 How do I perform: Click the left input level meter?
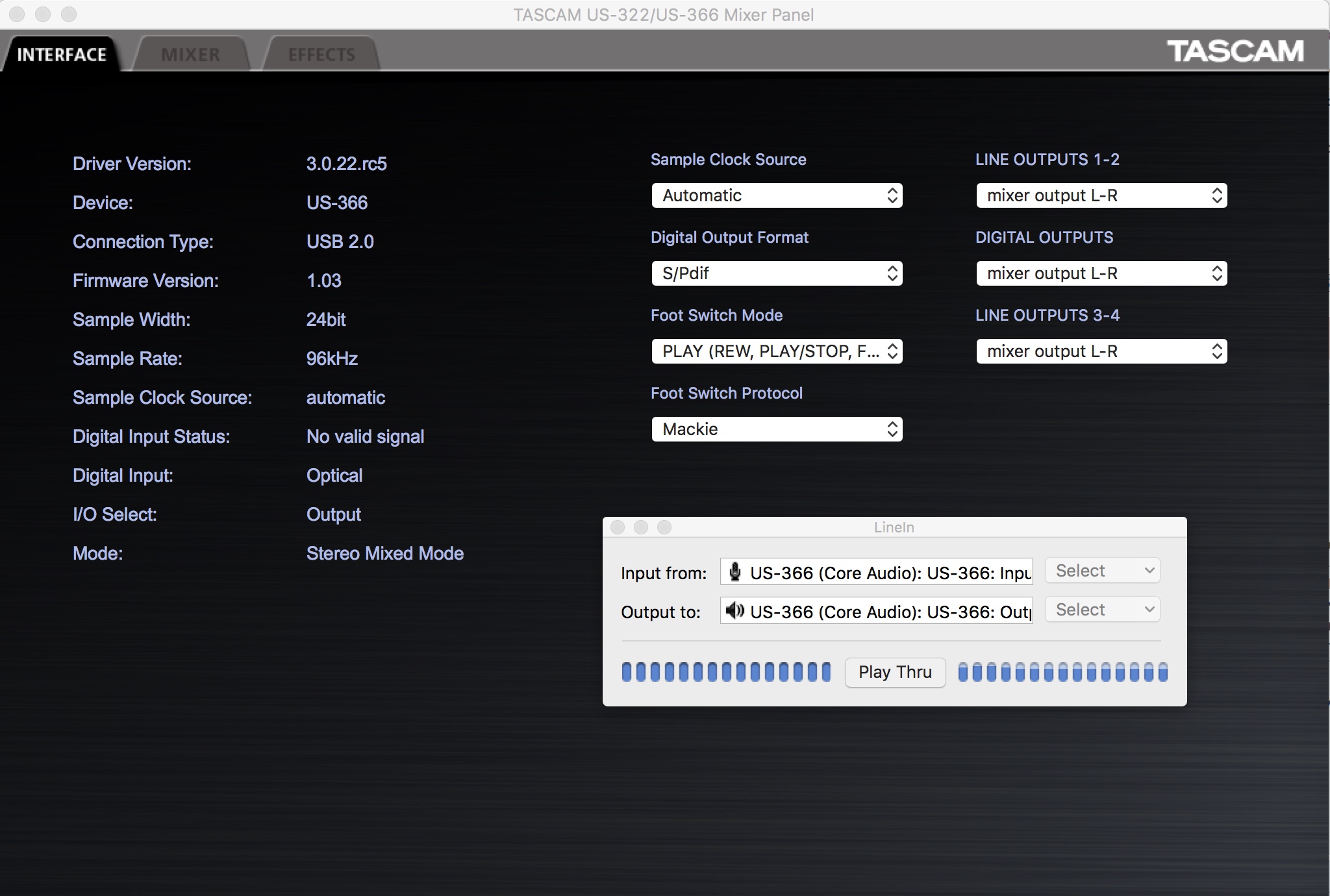[x=726, y=672]
